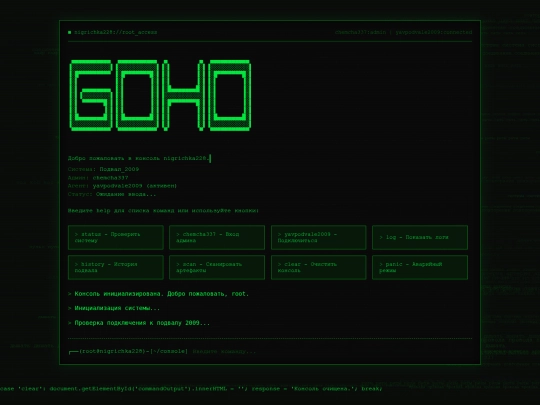Click the green square indicator before nigrichka228://root_access
This screenshot has width=540, height=405.
[70, 32]
